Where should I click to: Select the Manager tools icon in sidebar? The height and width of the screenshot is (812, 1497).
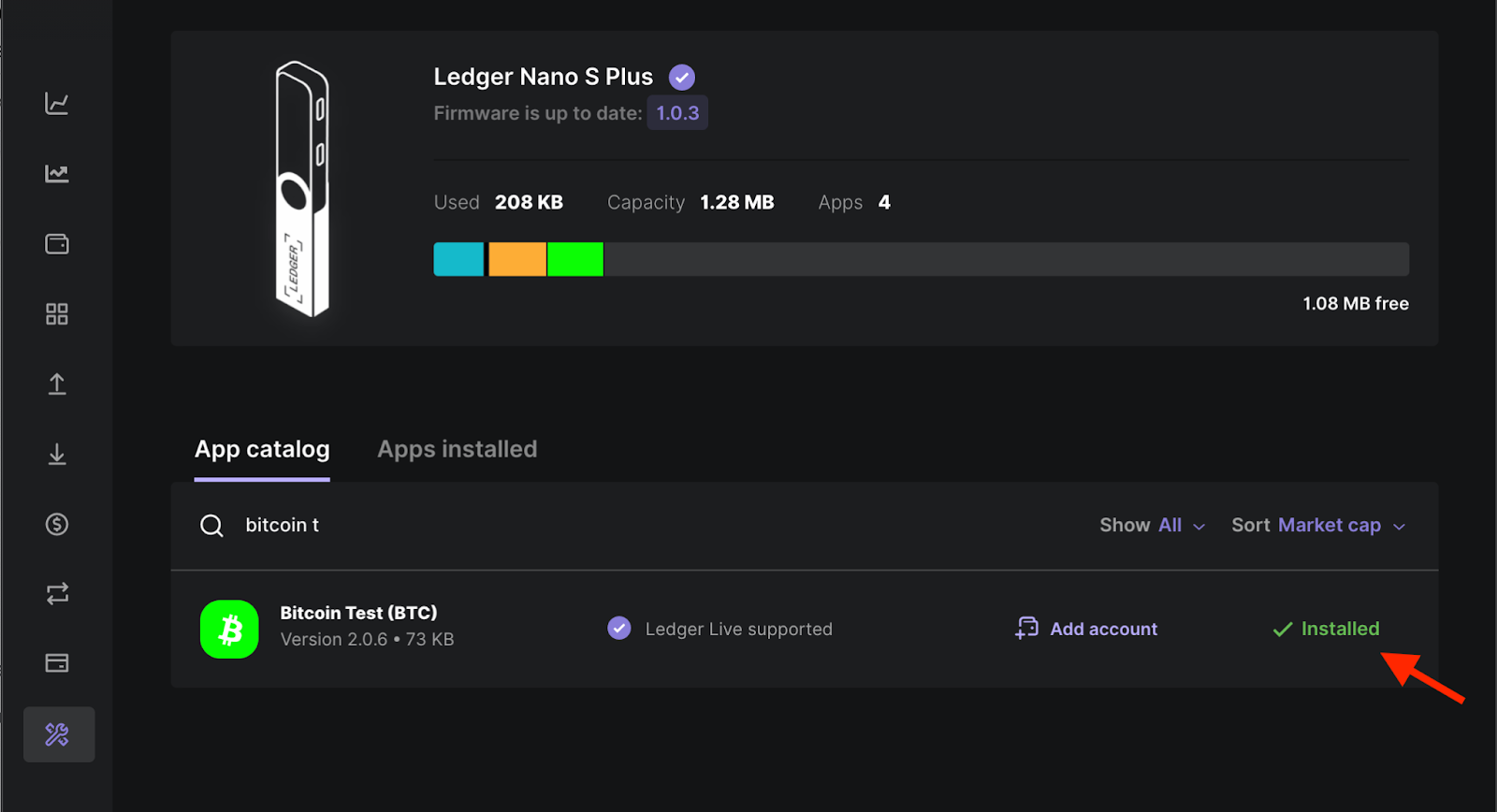tap(58, 734)
